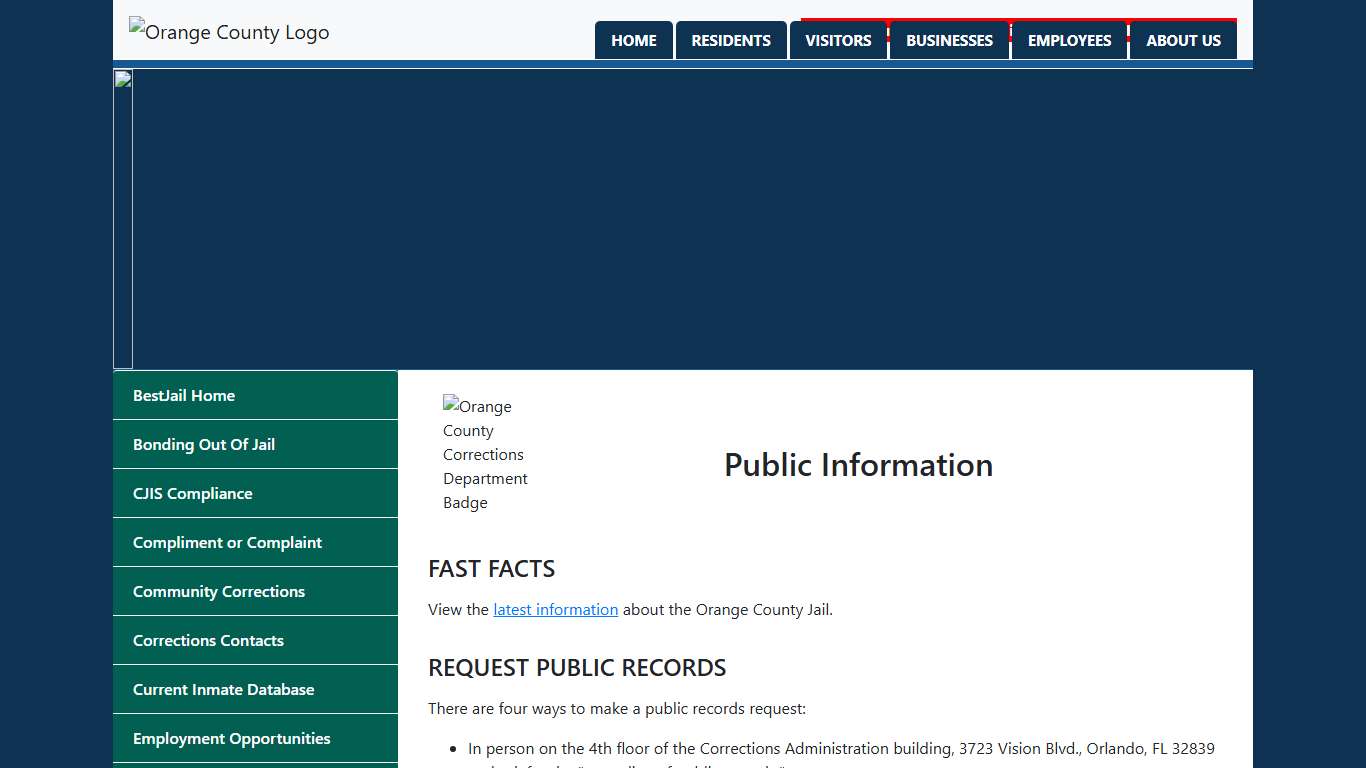Open the EMPLOYEES menu entry
This screenshot has height=768, width=1366.
tap(1070, 40)
